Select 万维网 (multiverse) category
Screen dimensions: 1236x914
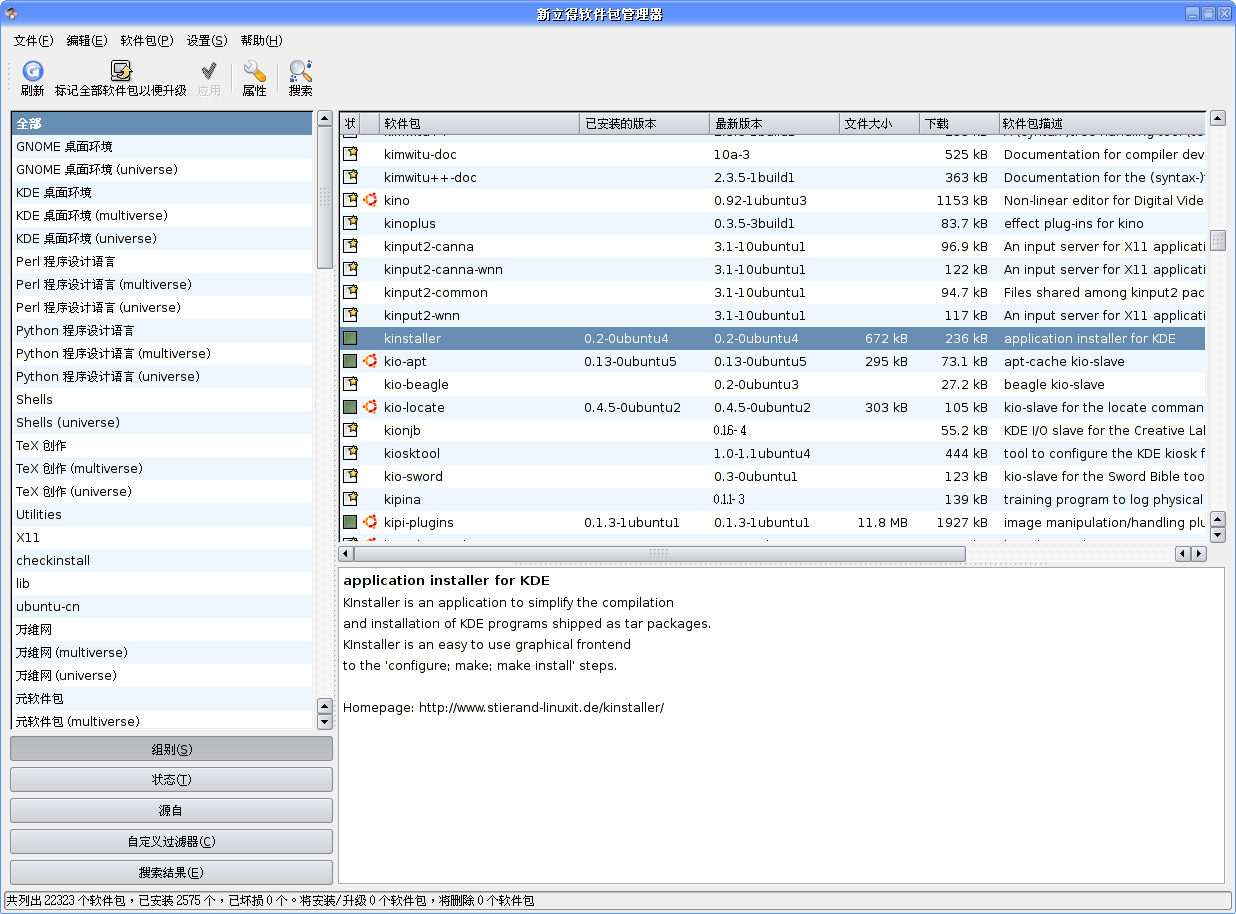coord(162,653)
